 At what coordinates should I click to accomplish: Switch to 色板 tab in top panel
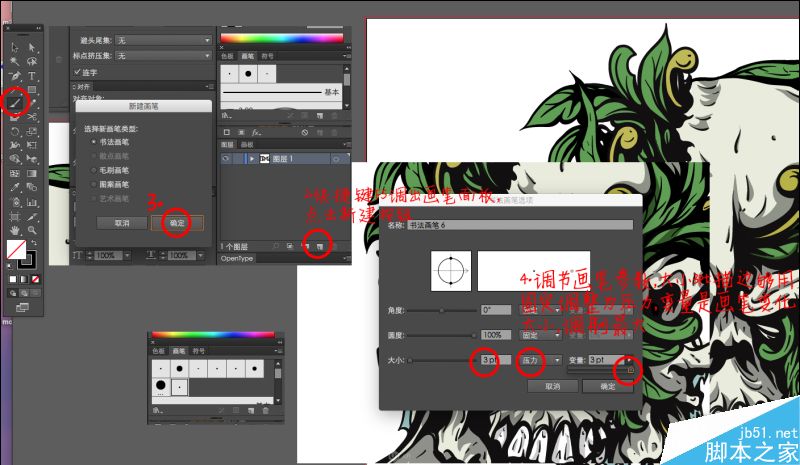pos(227,56)
